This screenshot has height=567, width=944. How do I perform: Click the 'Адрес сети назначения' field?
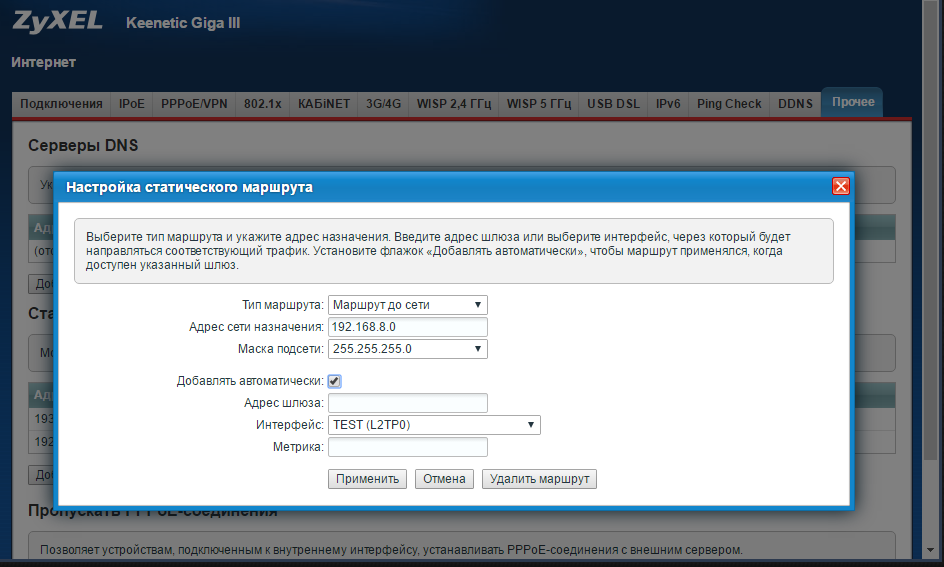coord(407,327)
